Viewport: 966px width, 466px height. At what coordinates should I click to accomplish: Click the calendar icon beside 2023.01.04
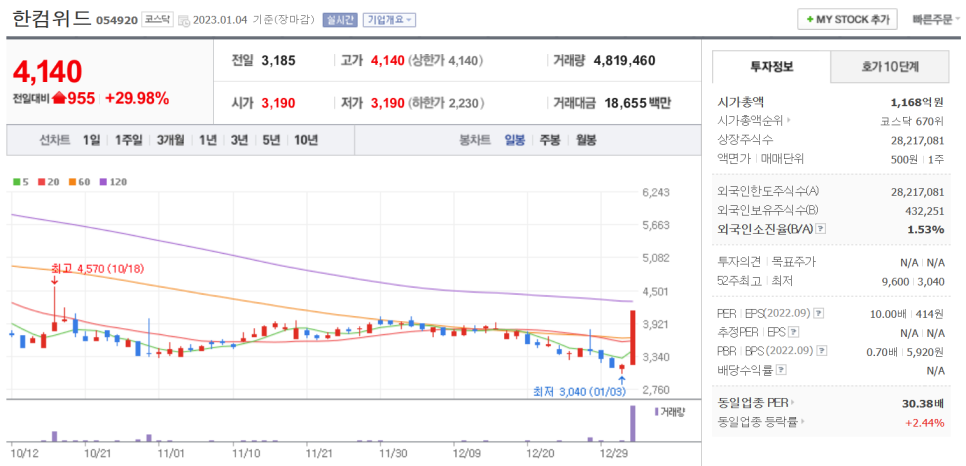coord(184,20)
